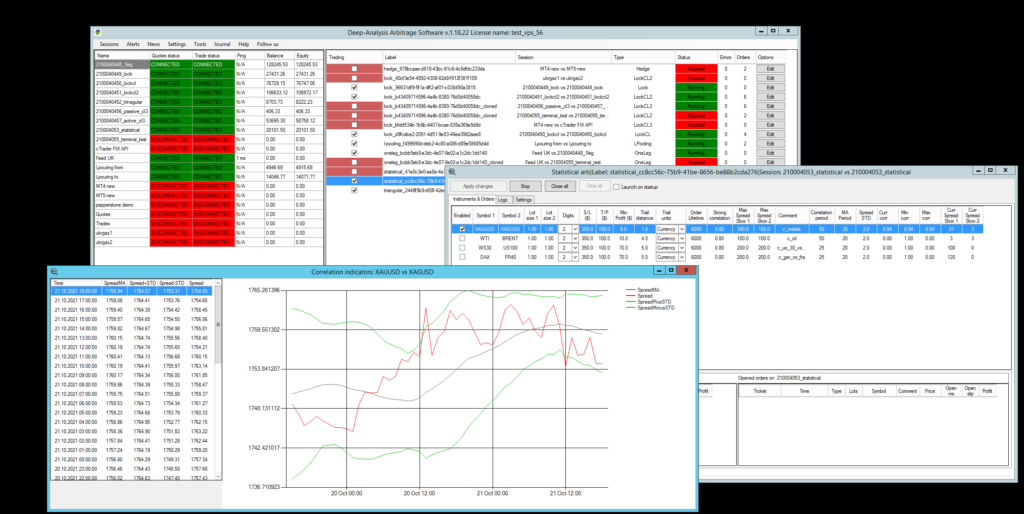Uncheck Enabled for the XAUUSD pair
The height and width of the screenshot is (514, 1024).
(x=462, y=229)
